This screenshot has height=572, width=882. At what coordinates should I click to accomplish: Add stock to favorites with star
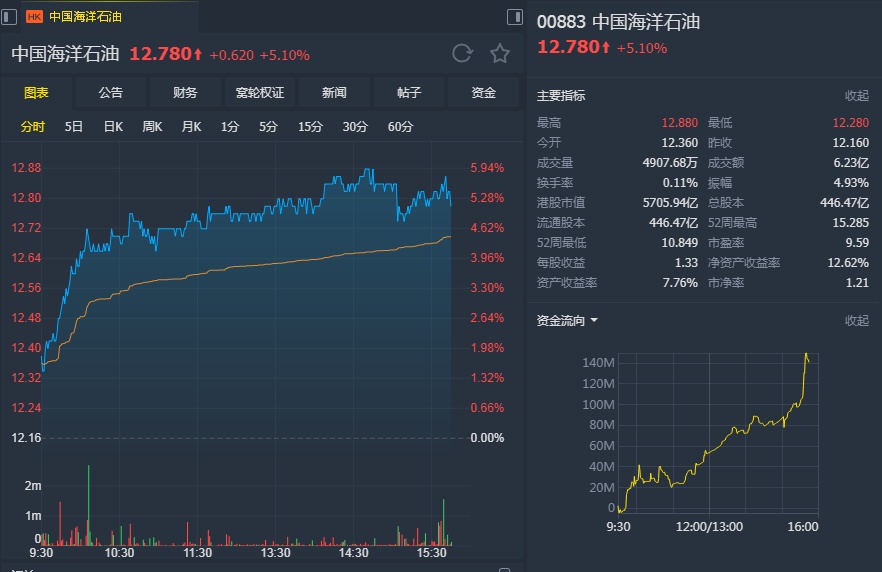[x=500, y=53]
